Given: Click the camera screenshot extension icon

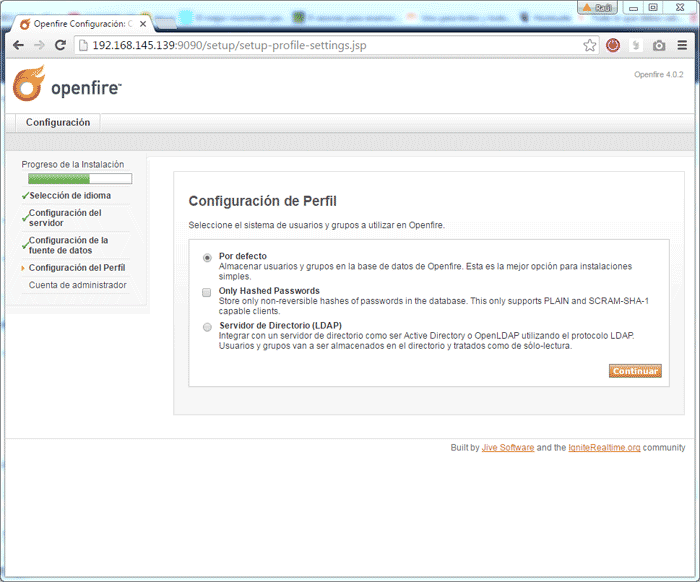Looking at the screenshot, I should click(x=659, y=45).
